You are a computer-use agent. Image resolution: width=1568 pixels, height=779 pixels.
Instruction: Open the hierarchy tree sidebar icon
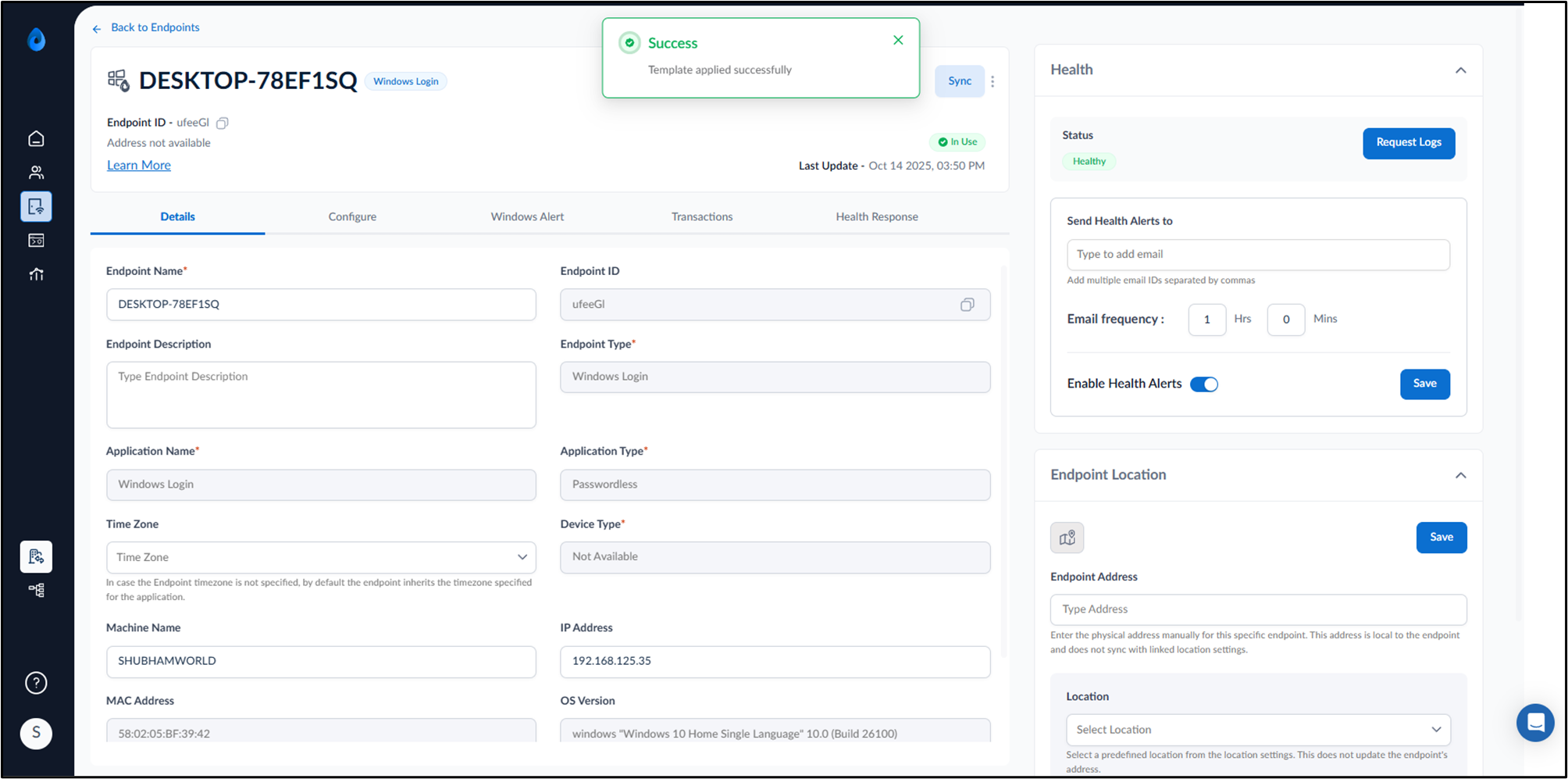tap(36, 590)
